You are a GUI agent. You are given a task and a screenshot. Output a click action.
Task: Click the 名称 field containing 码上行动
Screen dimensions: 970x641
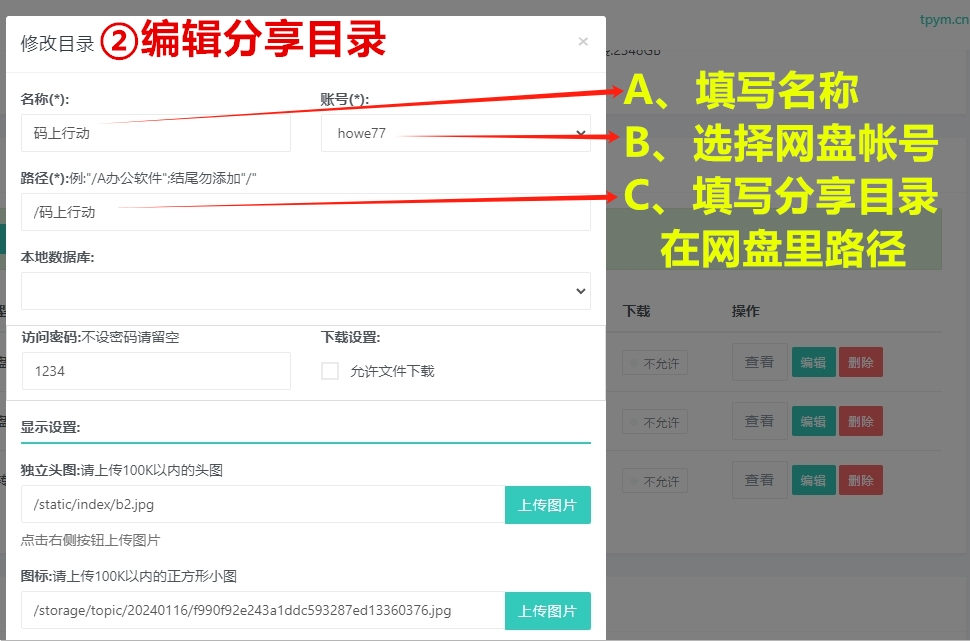point(155,133)
